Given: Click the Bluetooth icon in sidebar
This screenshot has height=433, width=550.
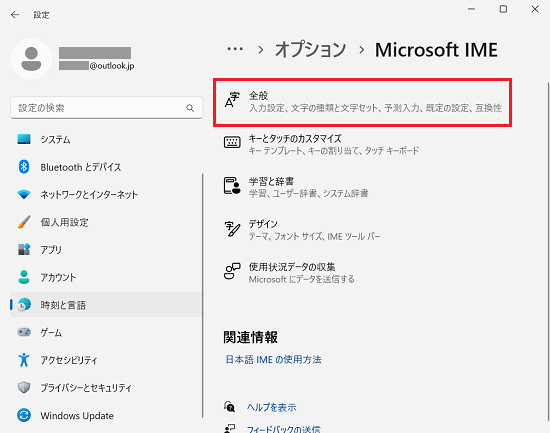Looking at the screenshot, I should 24,167.
